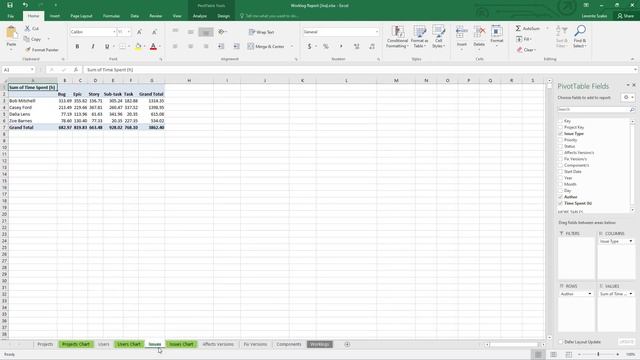Pick the Font Color red A

tap(153, 47)
